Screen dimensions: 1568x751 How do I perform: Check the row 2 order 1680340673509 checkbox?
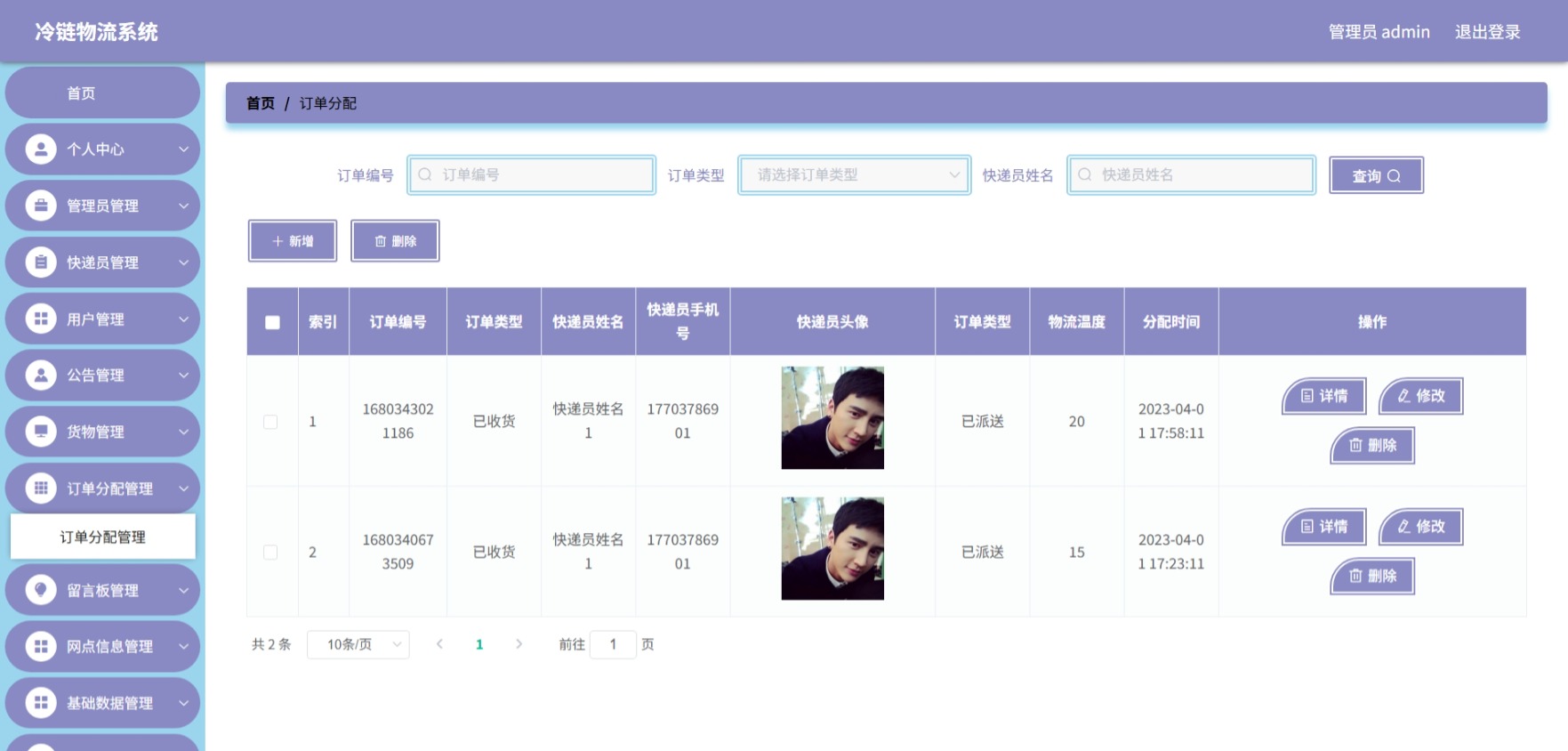tap(270, 553)
